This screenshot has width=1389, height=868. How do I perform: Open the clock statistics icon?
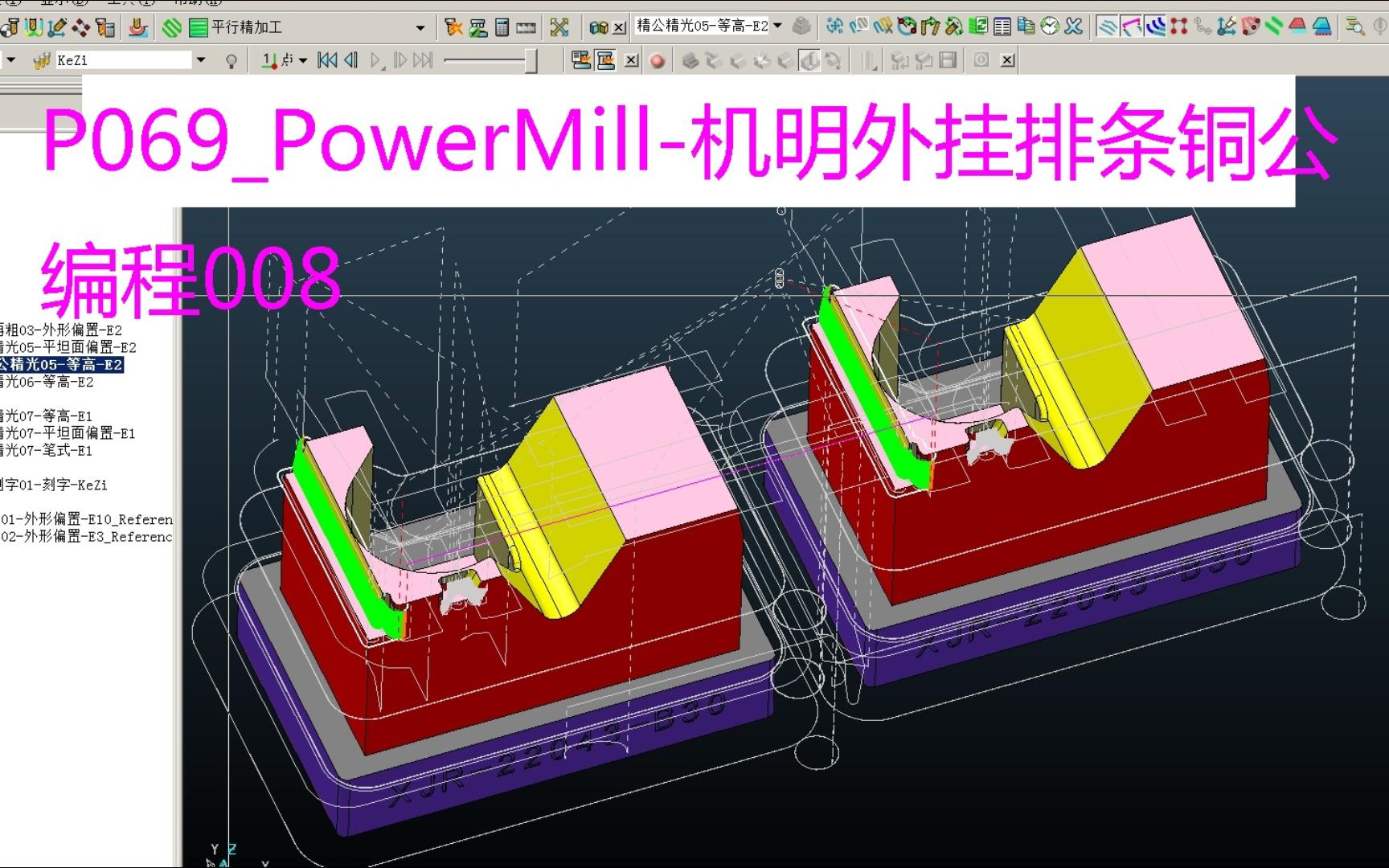1050,27
